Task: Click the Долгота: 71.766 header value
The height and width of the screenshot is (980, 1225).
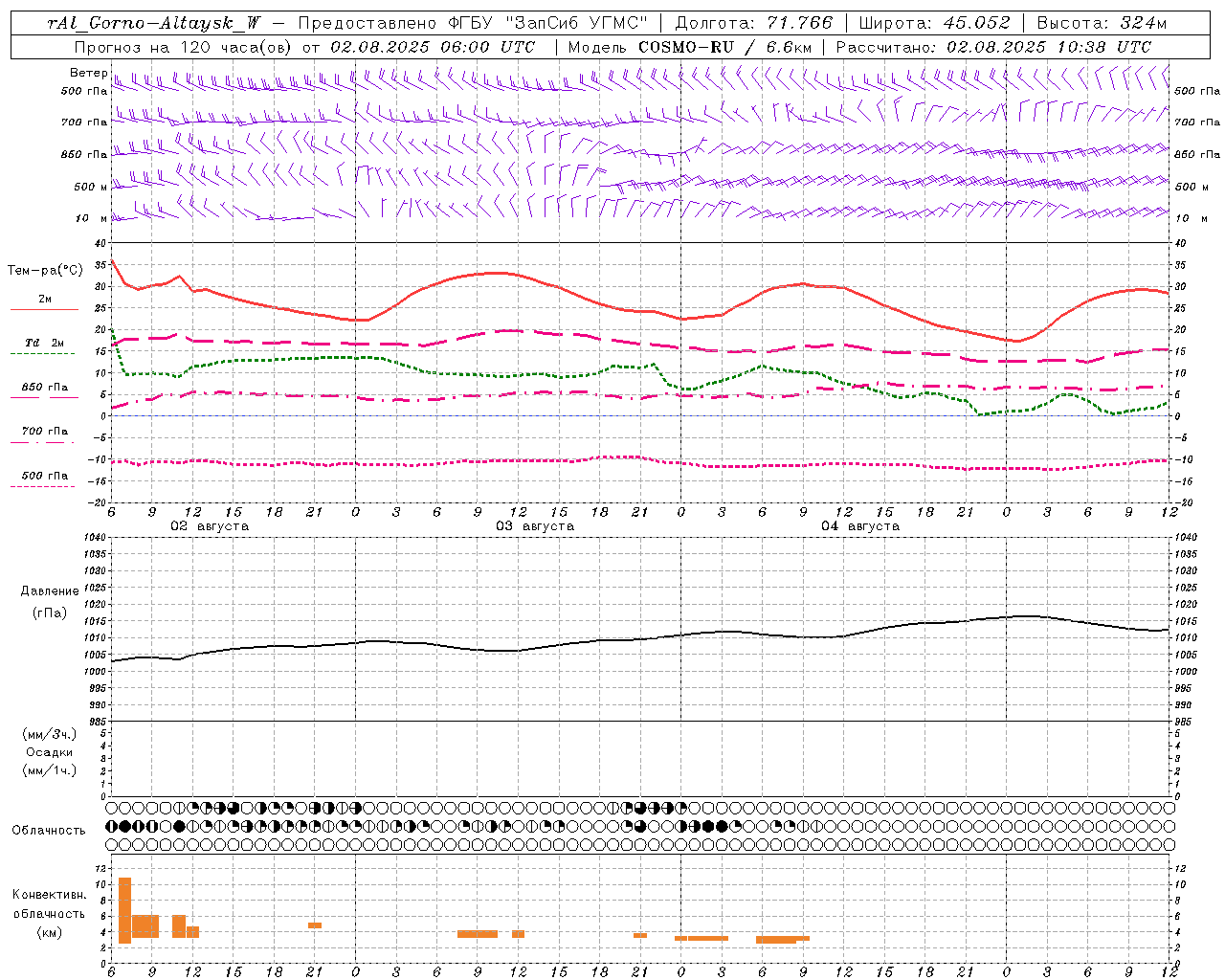Action: (754, 23)
